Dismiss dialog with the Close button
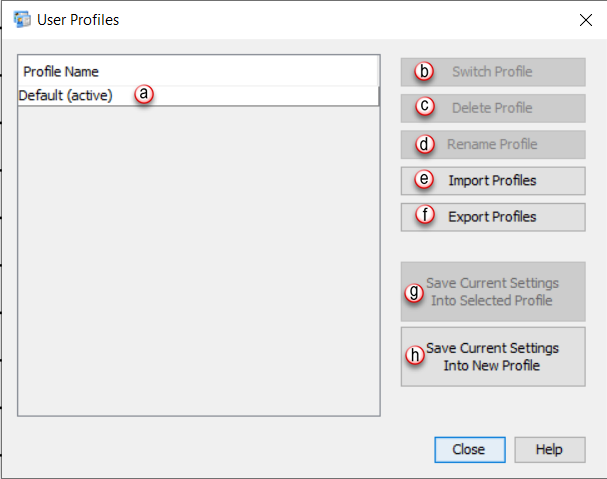The image size is (607, 479). [469, 449]
